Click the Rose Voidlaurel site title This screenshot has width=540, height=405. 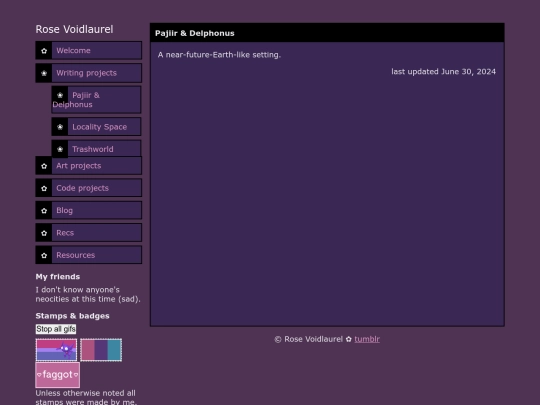74,29
